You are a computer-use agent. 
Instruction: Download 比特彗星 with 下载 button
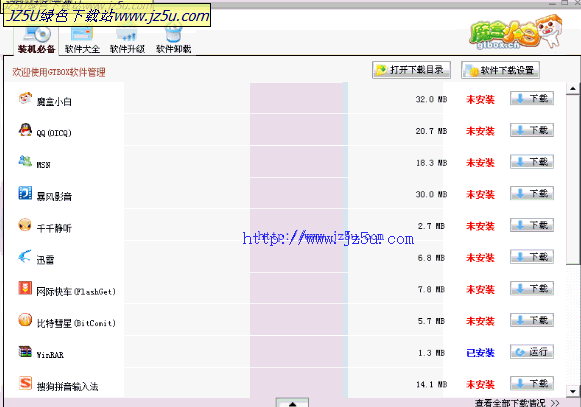532,320
